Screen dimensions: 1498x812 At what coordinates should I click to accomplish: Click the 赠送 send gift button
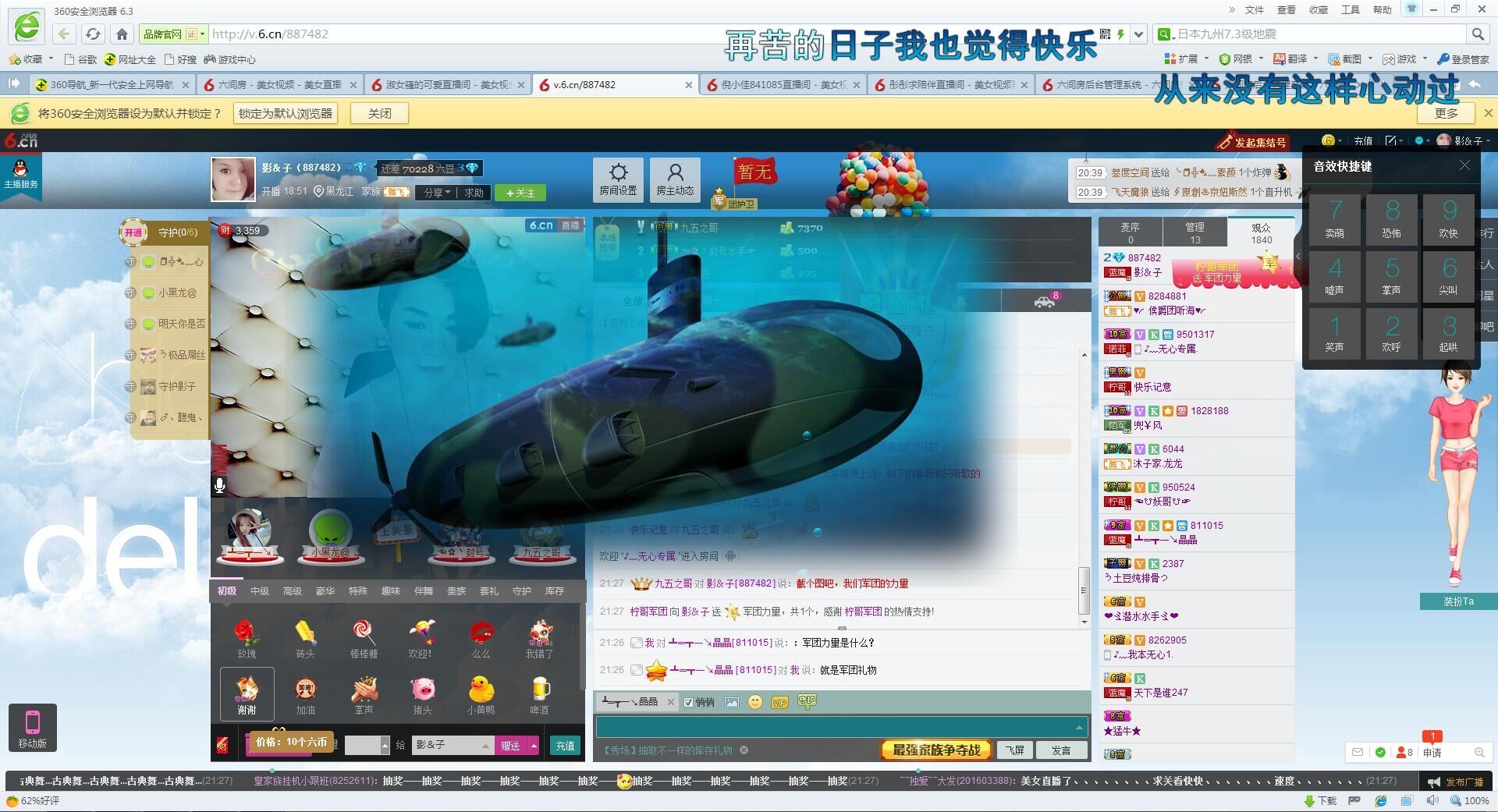point(511,746)
